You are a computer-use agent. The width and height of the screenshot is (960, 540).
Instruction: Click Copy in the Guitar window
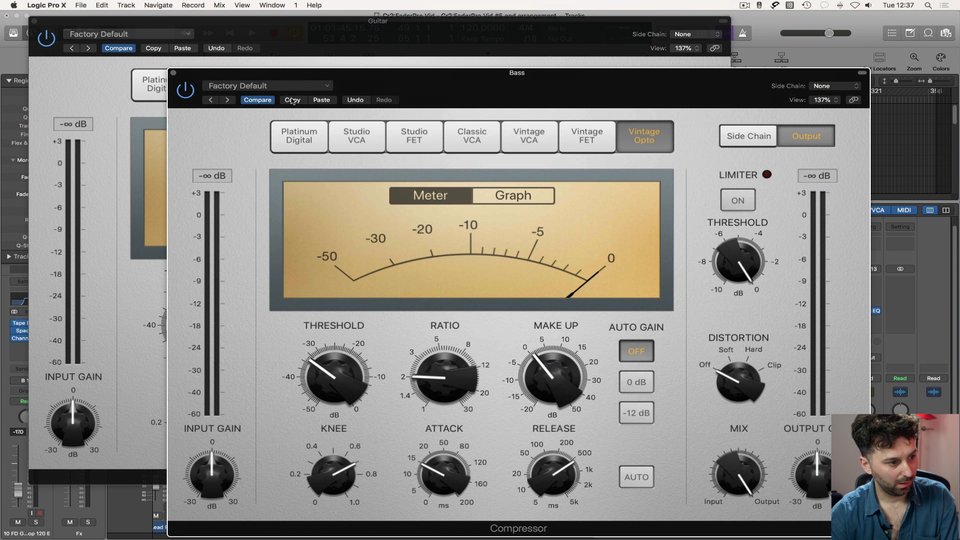(x=153, y=48)
